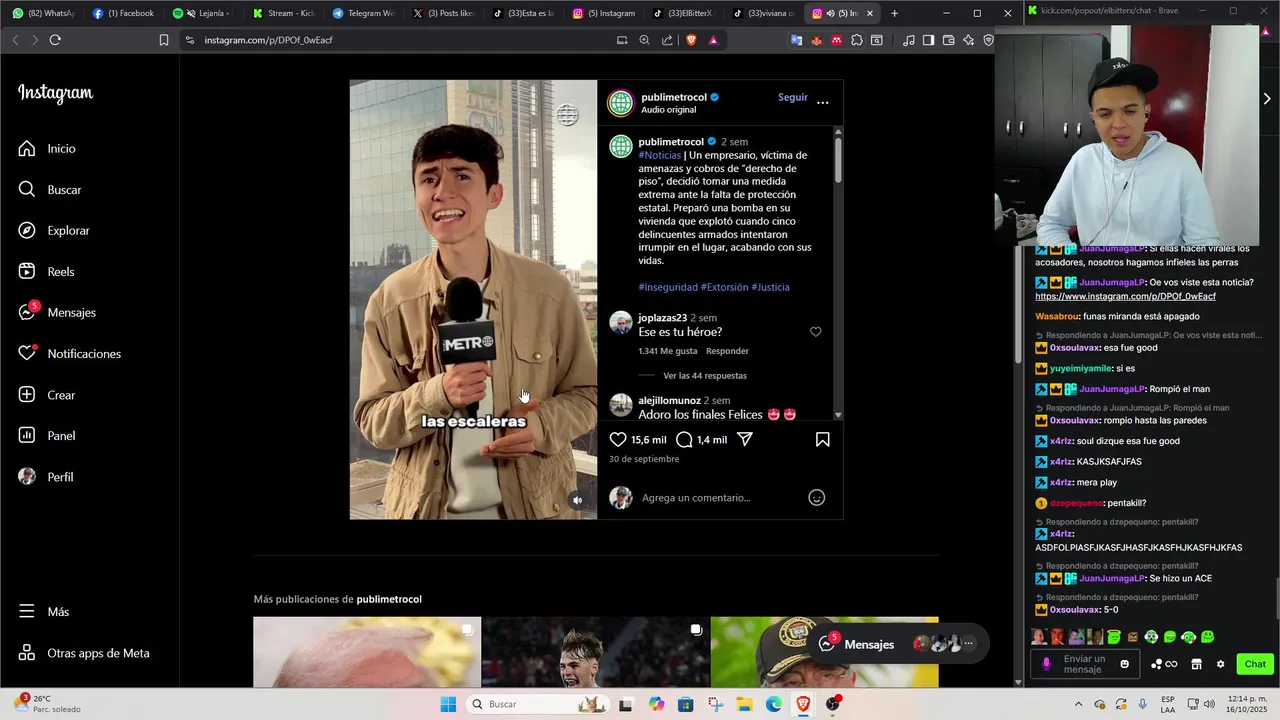Open Perfil in Instagram sidebar
Screen dimensions: 1280x720
click(x=47, y=477)
